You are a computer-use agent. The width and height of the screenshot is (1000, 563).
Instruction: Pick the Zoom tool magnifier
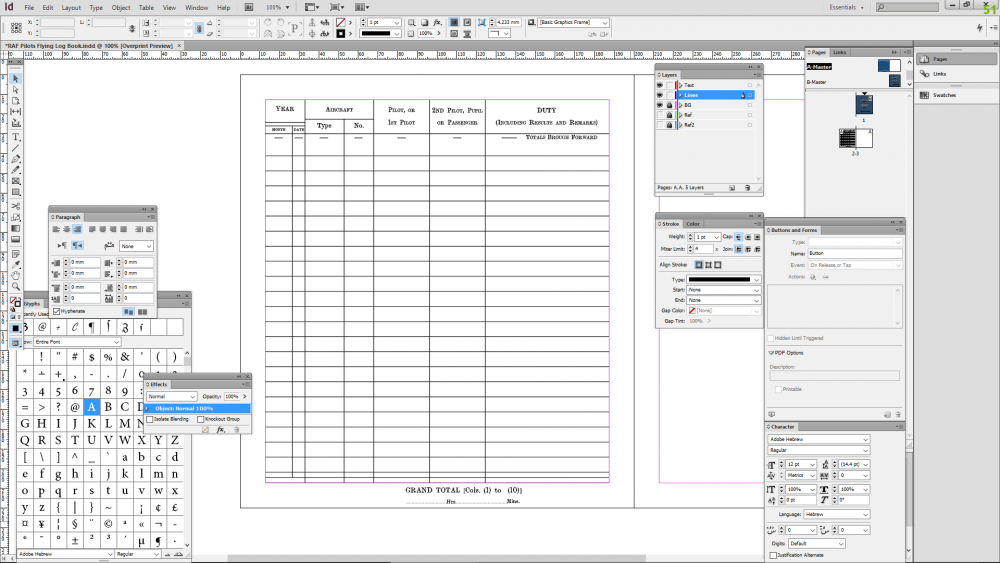[16, 286]
